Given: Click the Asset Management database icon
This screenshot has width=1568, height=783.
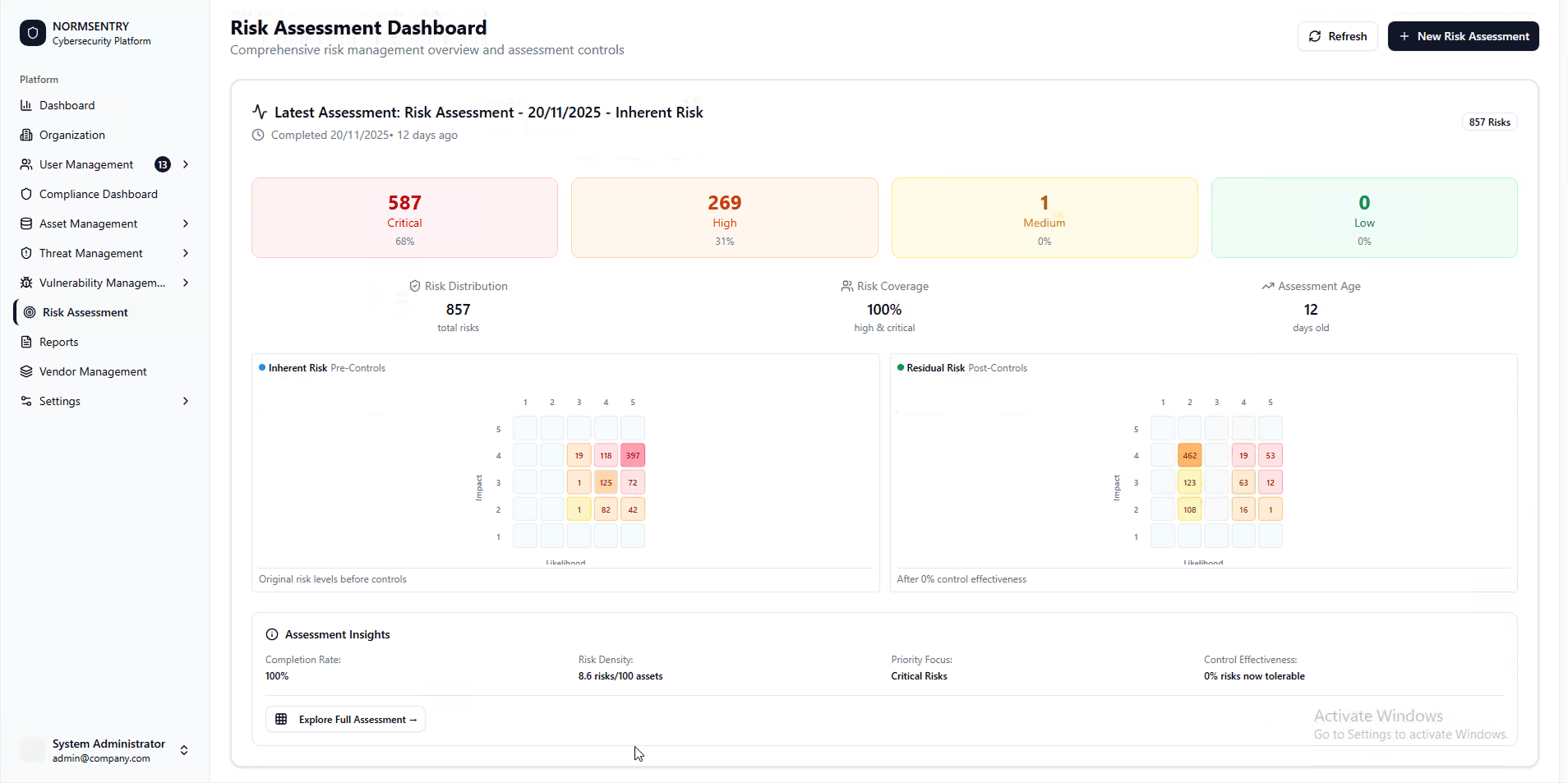Looking at the screenshot, I should pyautogui.click(x=27, y=223).
